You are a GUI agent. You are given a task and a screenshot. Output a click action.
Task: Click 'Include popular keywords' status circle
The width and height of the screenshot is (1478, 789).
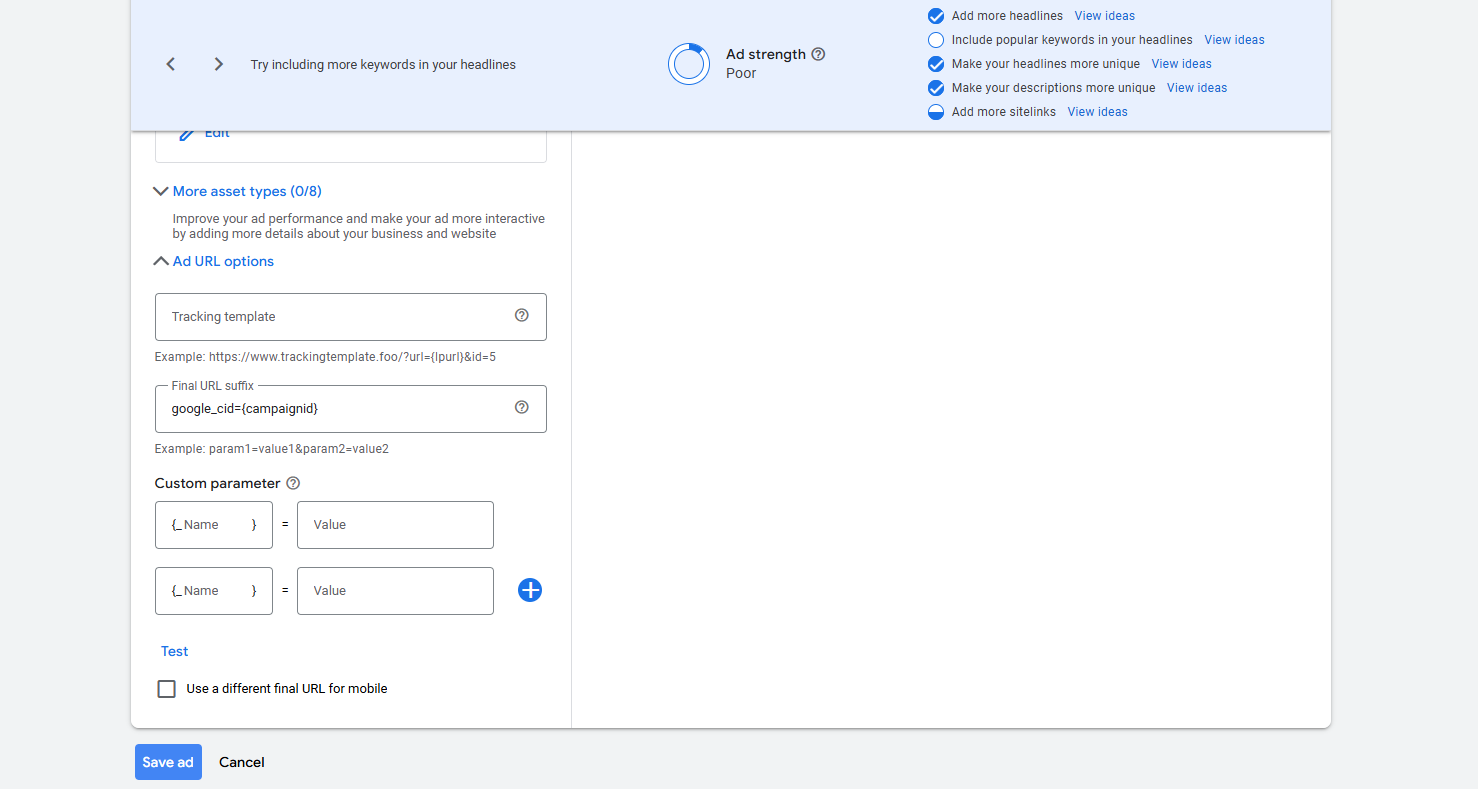(x=936, y=40)
